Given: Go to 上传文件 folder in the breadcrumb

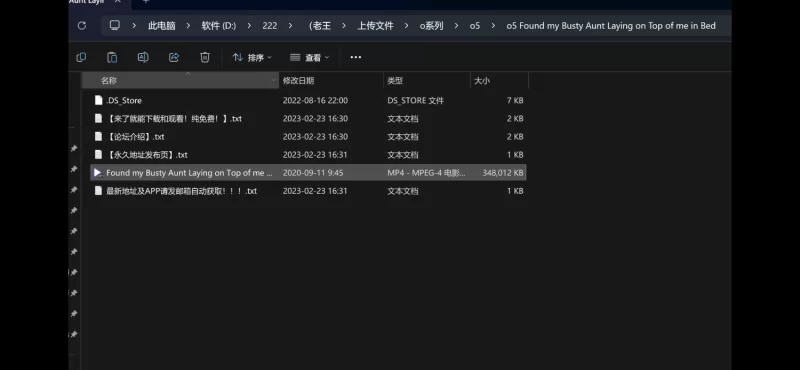Looking at the screenshot, I should click(375, 26).
